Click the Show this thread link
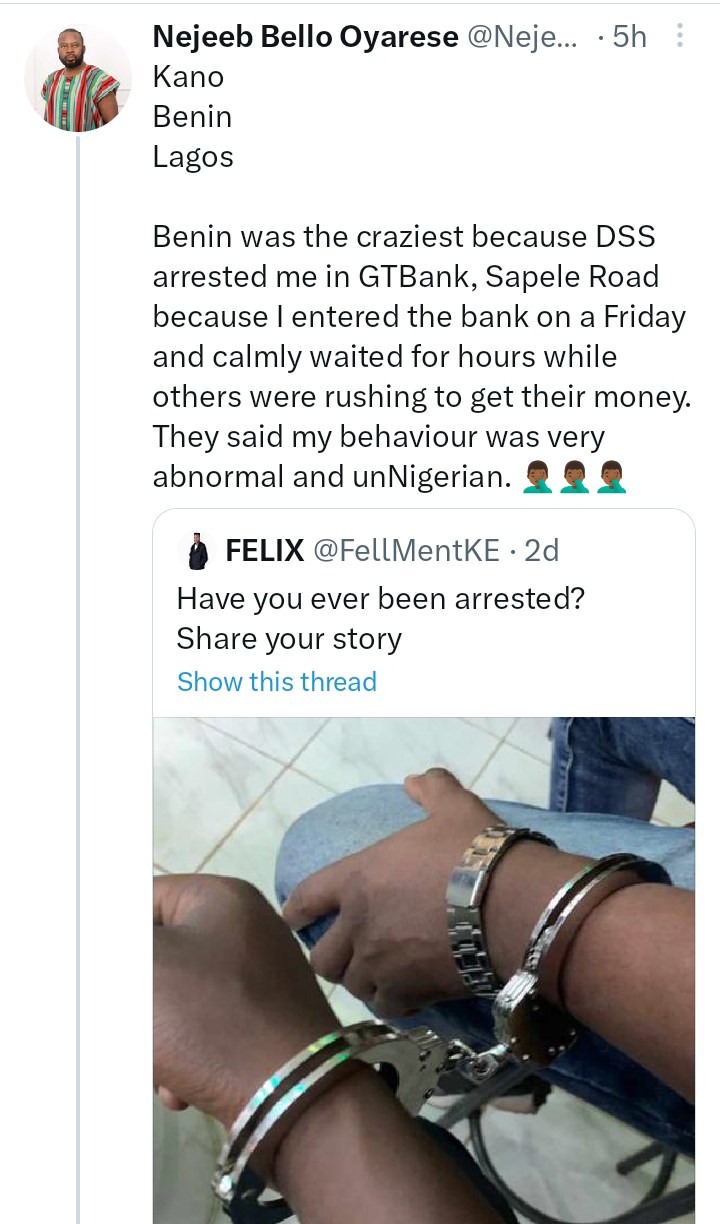Screen dimensions: 720x1224 (277, 682)
